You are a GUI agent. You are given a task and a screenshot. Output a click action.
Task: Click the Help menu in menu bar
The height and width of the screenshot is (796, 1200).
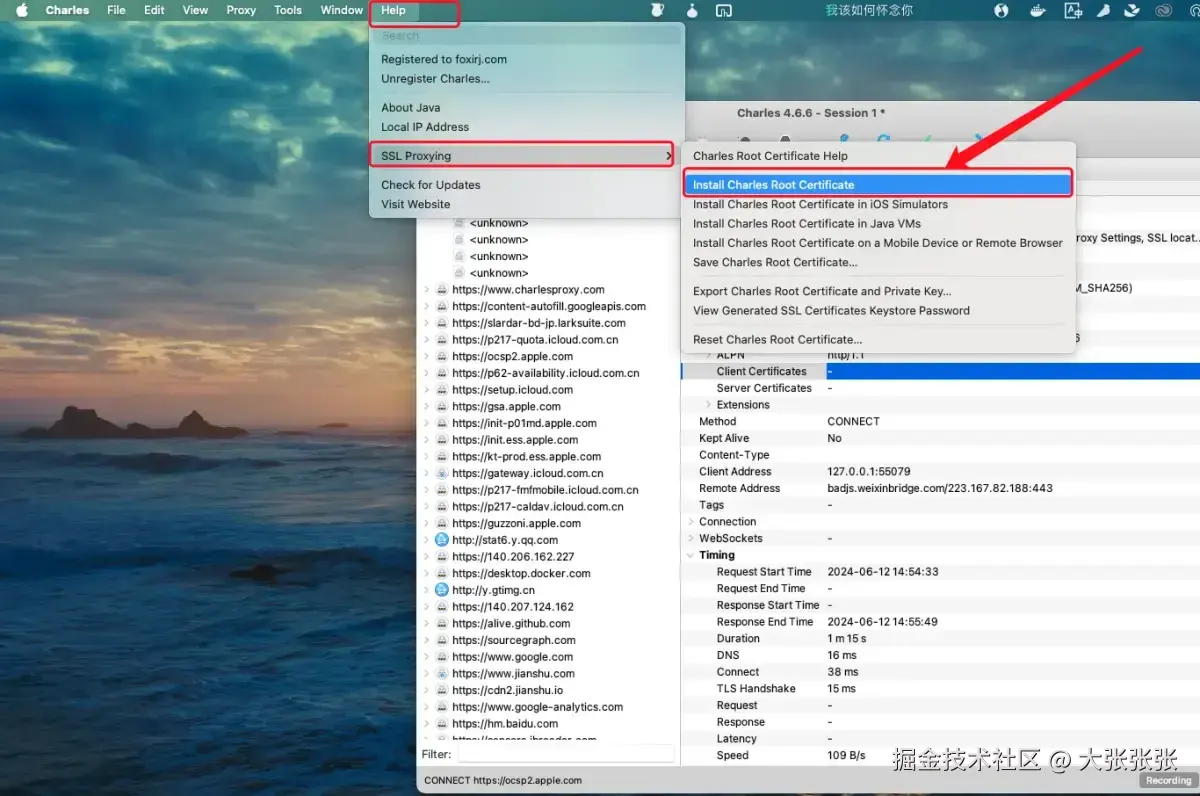(x=394, y=10)
